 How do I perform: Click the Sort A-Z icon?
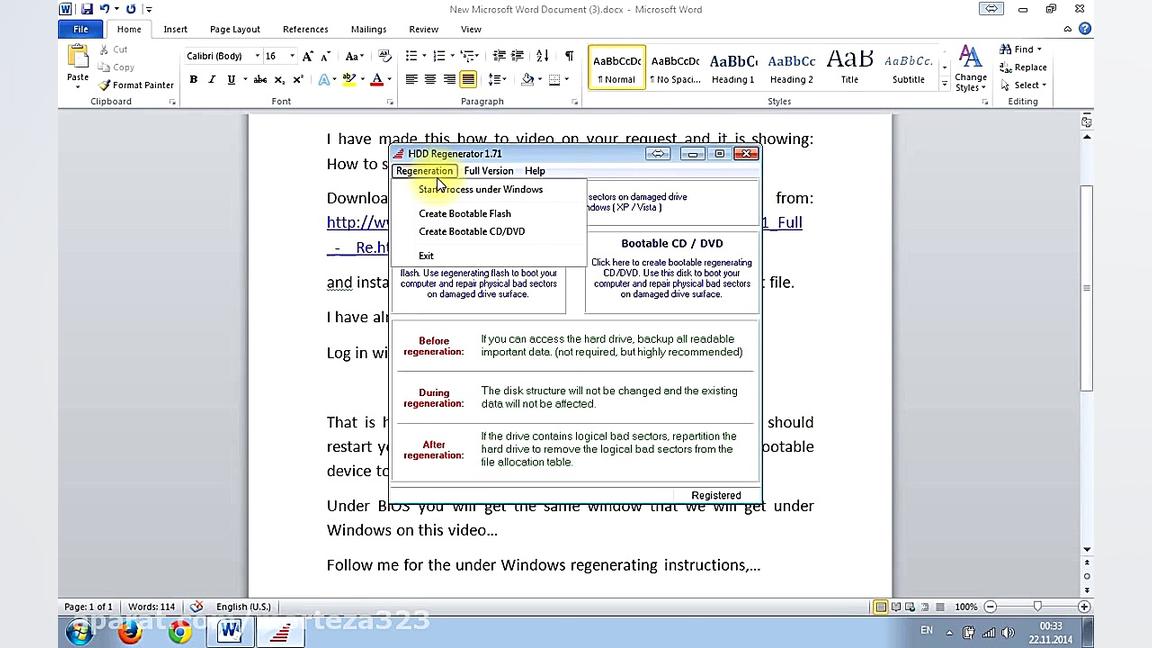coord(542,56)
